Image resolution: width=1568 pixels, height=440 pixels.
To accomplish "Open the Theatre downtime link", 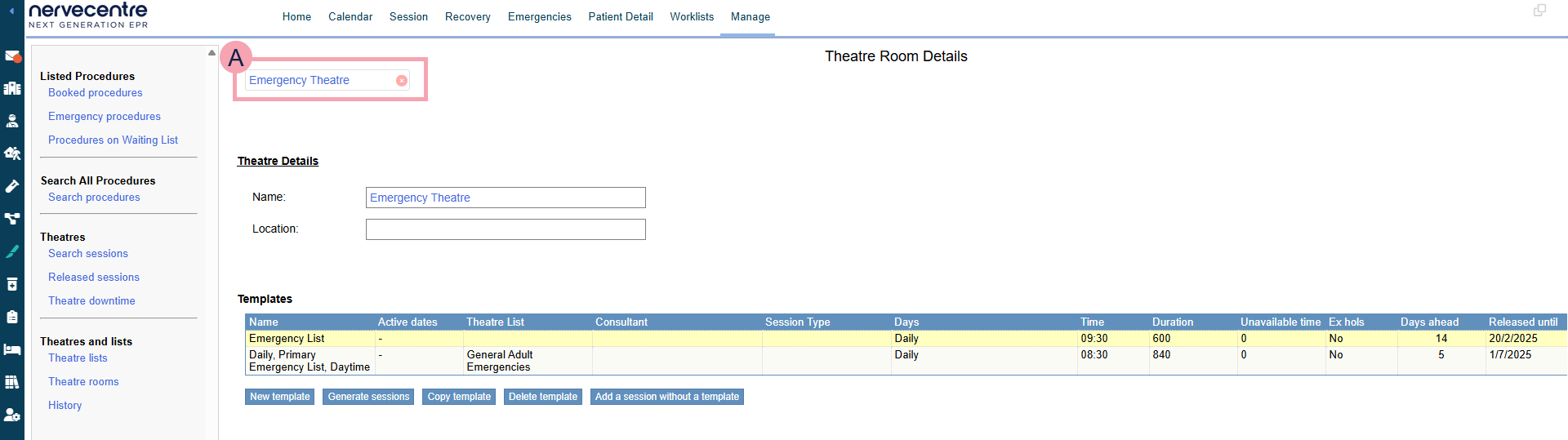I will point(91,301).
